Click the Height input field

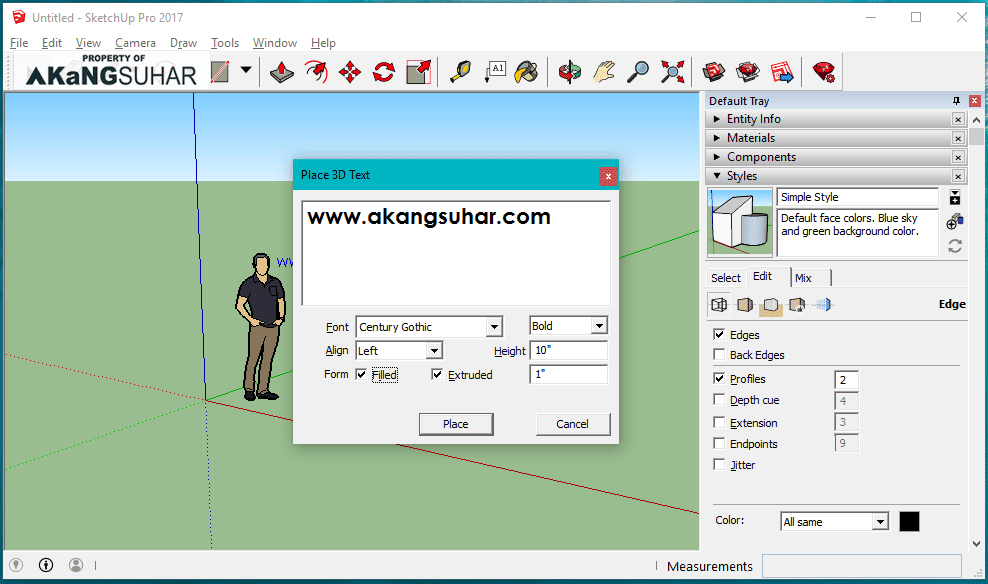pyautogui.click(x=568, y=350)
